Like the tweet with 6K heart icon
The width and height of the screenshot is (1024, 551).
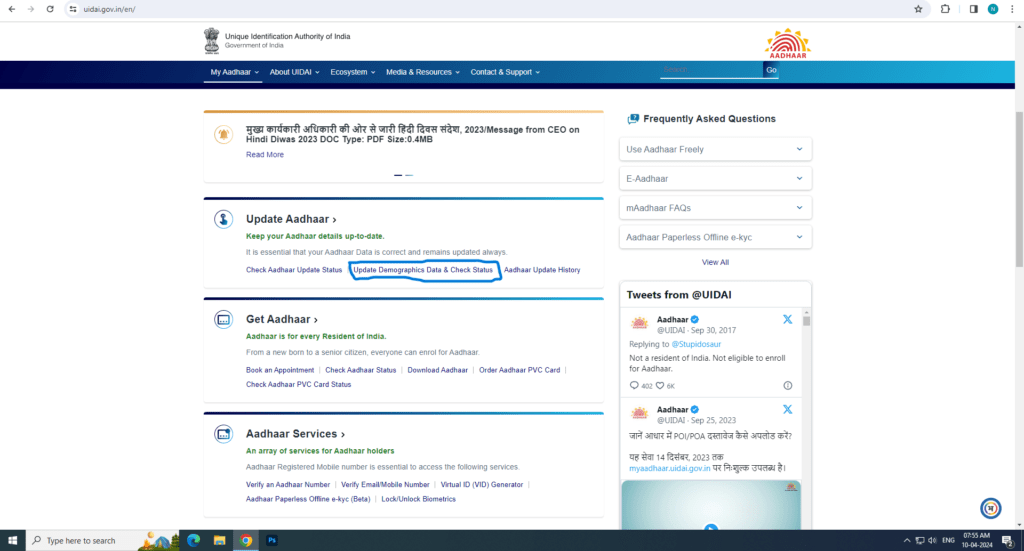tap(660, 385)
